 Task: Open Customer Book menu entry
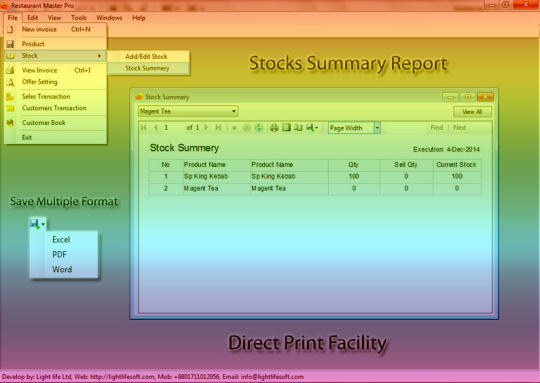click(55, 123)
